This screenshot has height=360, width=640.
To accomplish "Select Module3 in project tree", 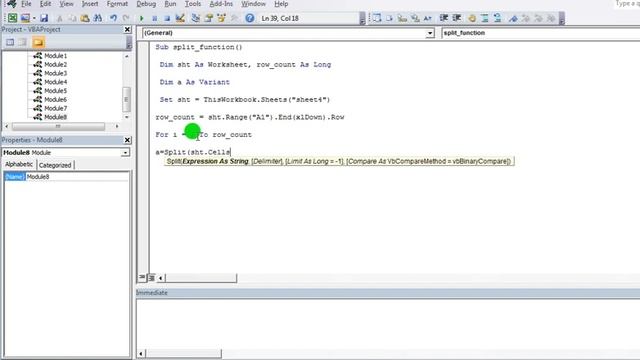I will [x=56, y=73].
